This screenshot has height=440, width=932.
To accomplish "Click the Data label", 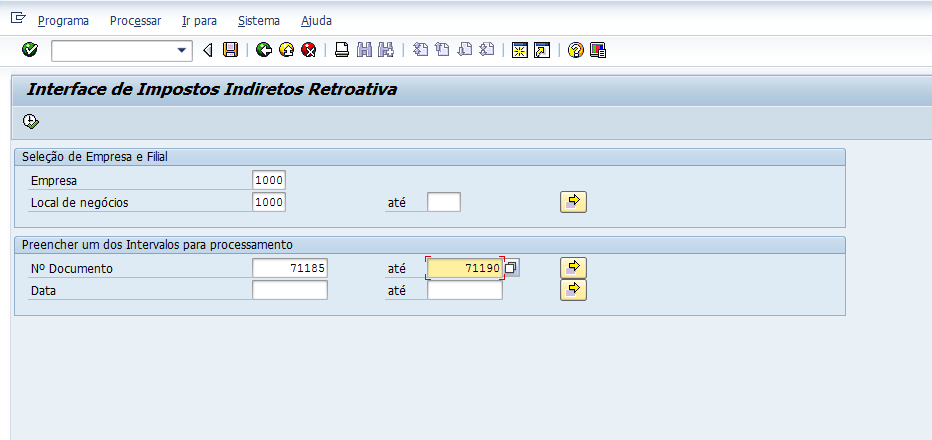I will [x=43, y=290].
